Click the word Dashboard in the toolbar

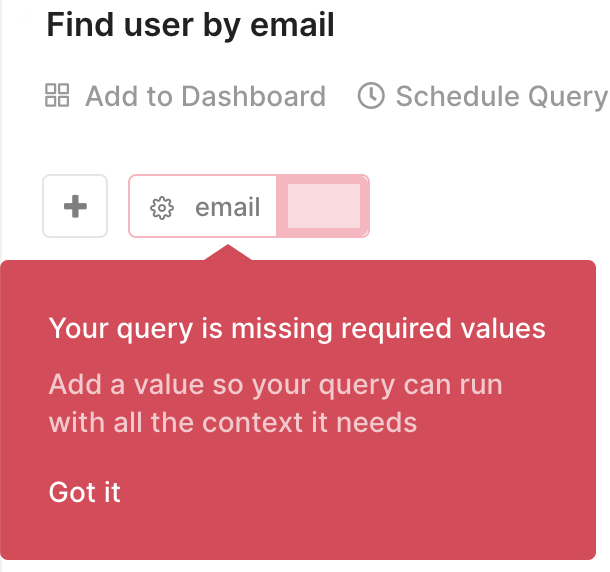click(x=254, y=96)
